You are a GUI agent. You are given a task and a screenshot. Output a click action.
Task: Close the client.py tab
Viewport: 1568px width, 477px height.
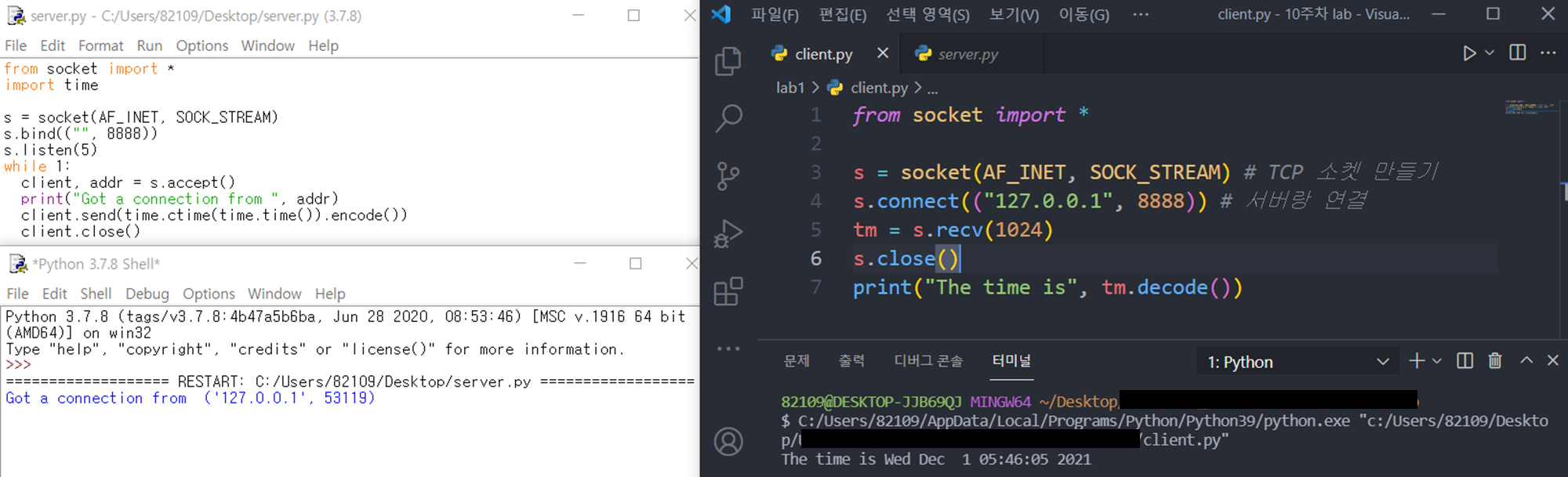point(883,52)
